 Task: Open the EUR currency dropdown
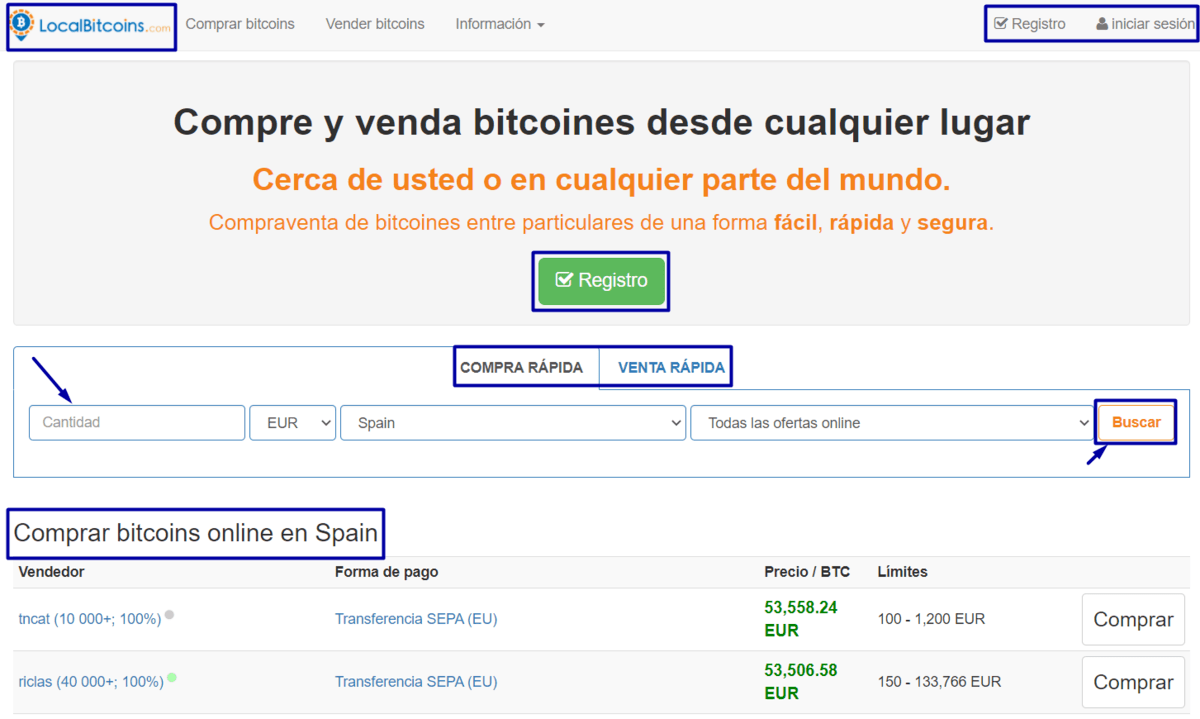tap(292, 423)
